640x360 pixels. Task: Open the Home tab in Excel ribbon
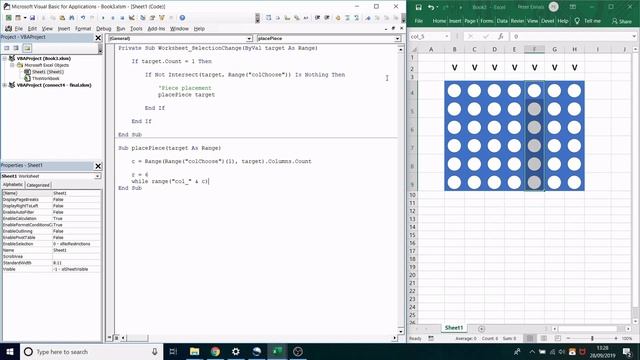pyautogui.click(x=439, y=21)
